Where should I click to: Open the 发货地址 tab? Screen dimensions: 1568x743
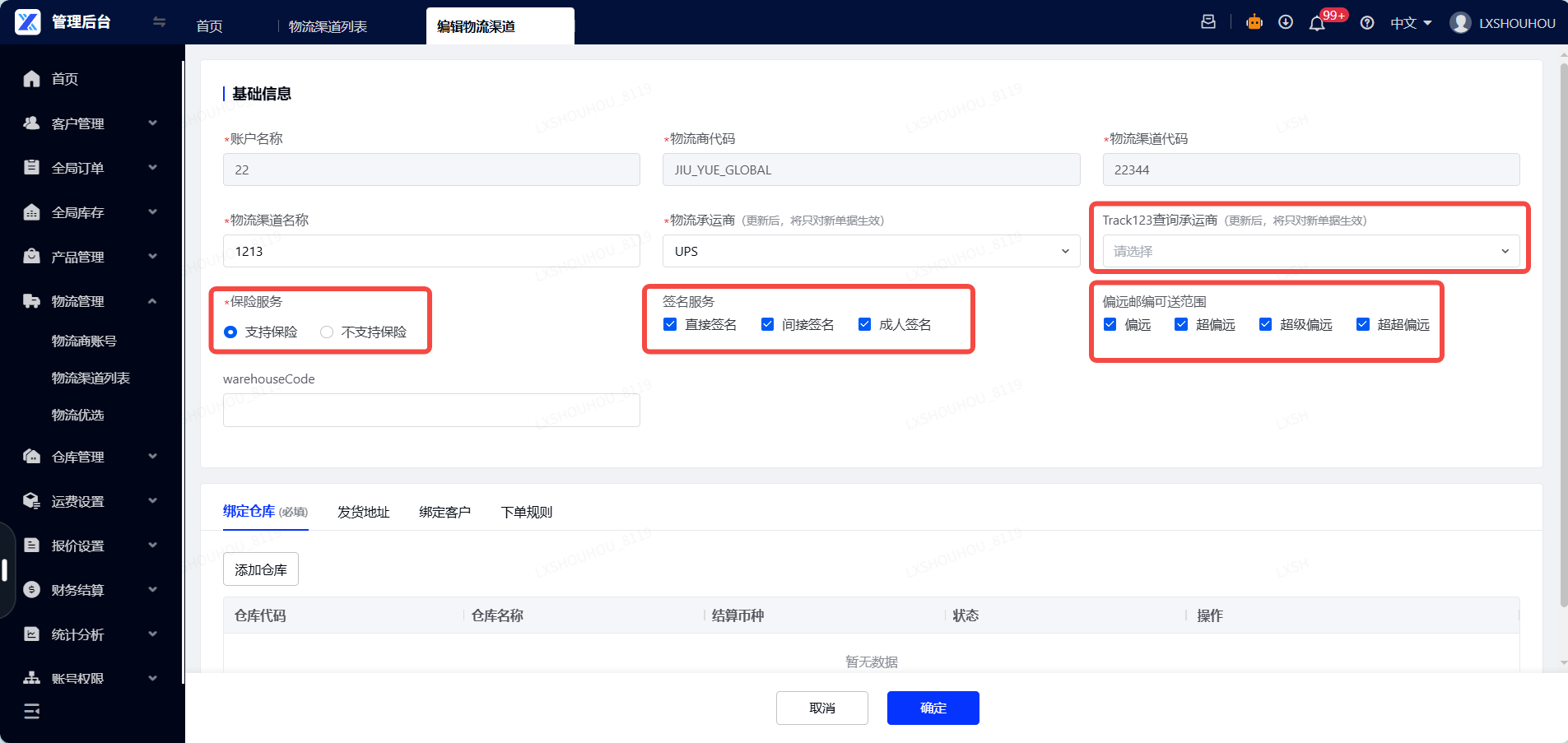(x=363, y=513)
